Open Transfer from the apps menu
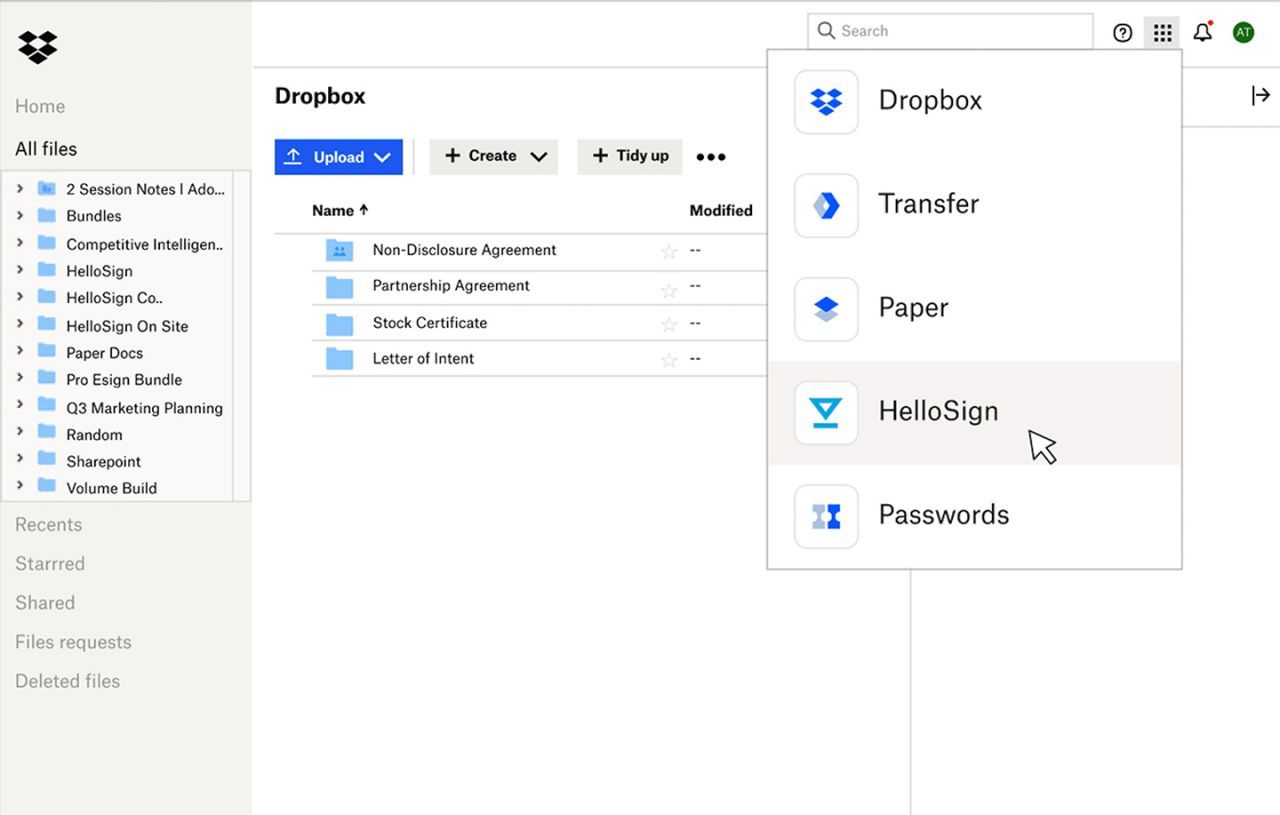 928,205
